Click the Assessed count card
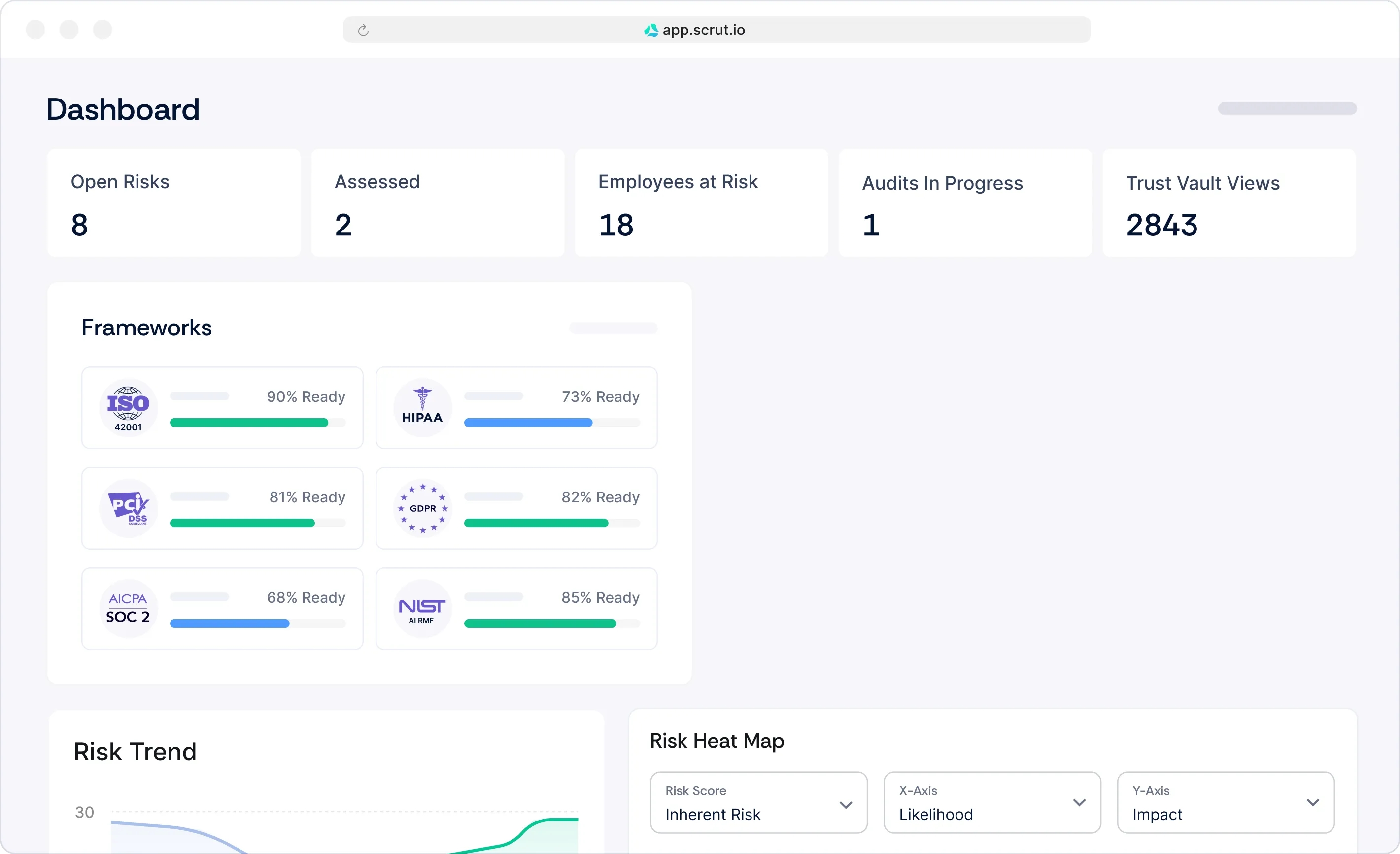This screenshot has height=854, width=1400. [x=438, y=203]
